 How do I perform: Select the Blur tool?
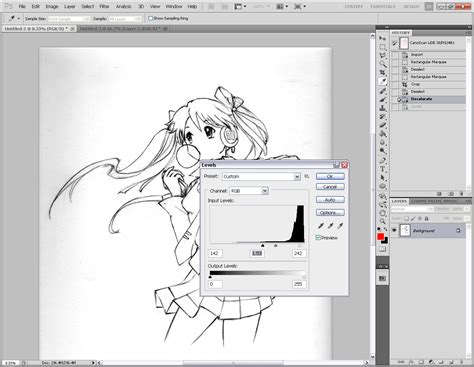coord(383,143)
